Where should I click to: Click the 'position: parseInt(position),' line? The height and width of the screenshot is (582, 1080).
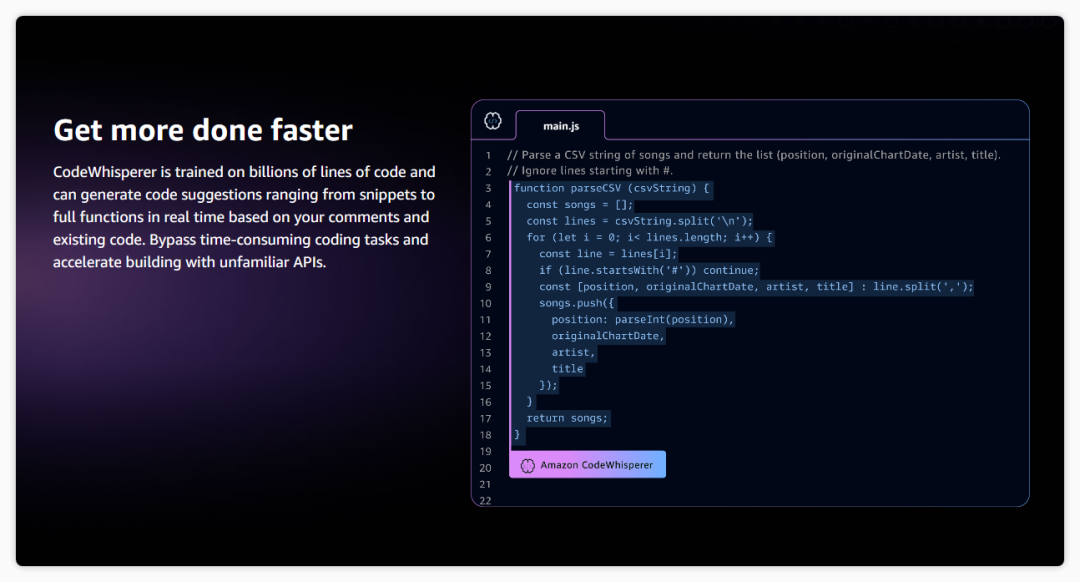(x=643, y=320)
